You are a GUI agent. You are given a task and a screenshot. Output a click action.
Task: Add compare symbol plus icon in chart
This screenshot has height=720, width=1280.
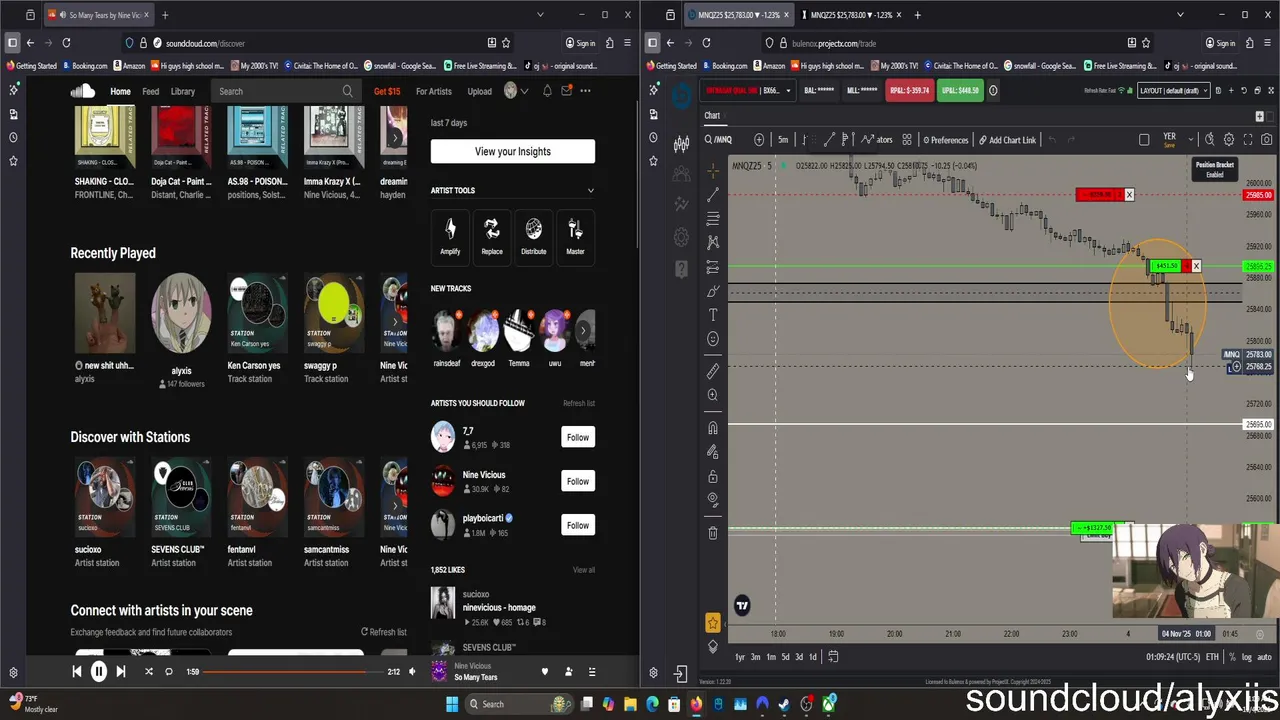tap(759, 140)
